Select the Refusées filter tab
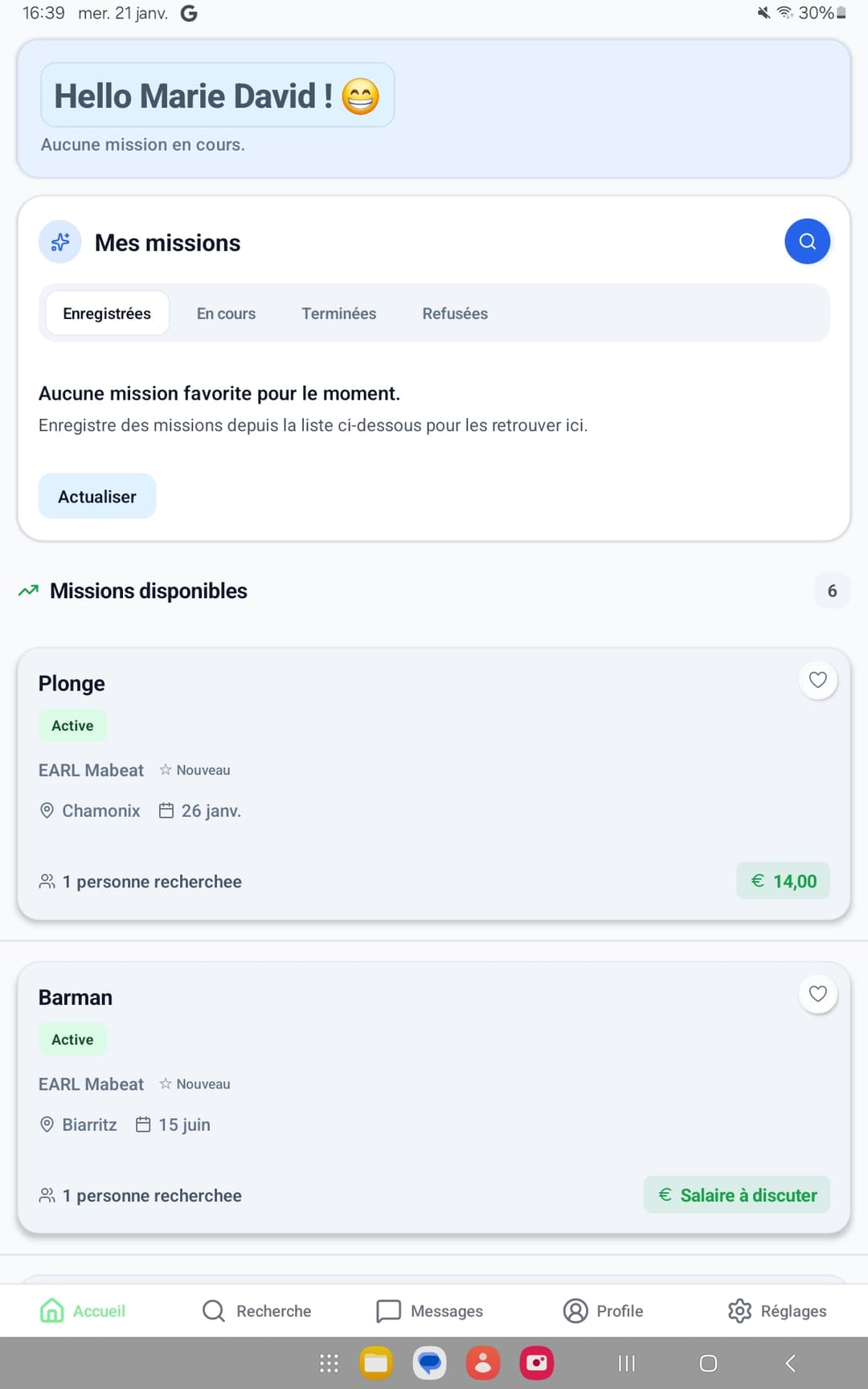The width and height of the screenshot is (868, 1389). 454,313
